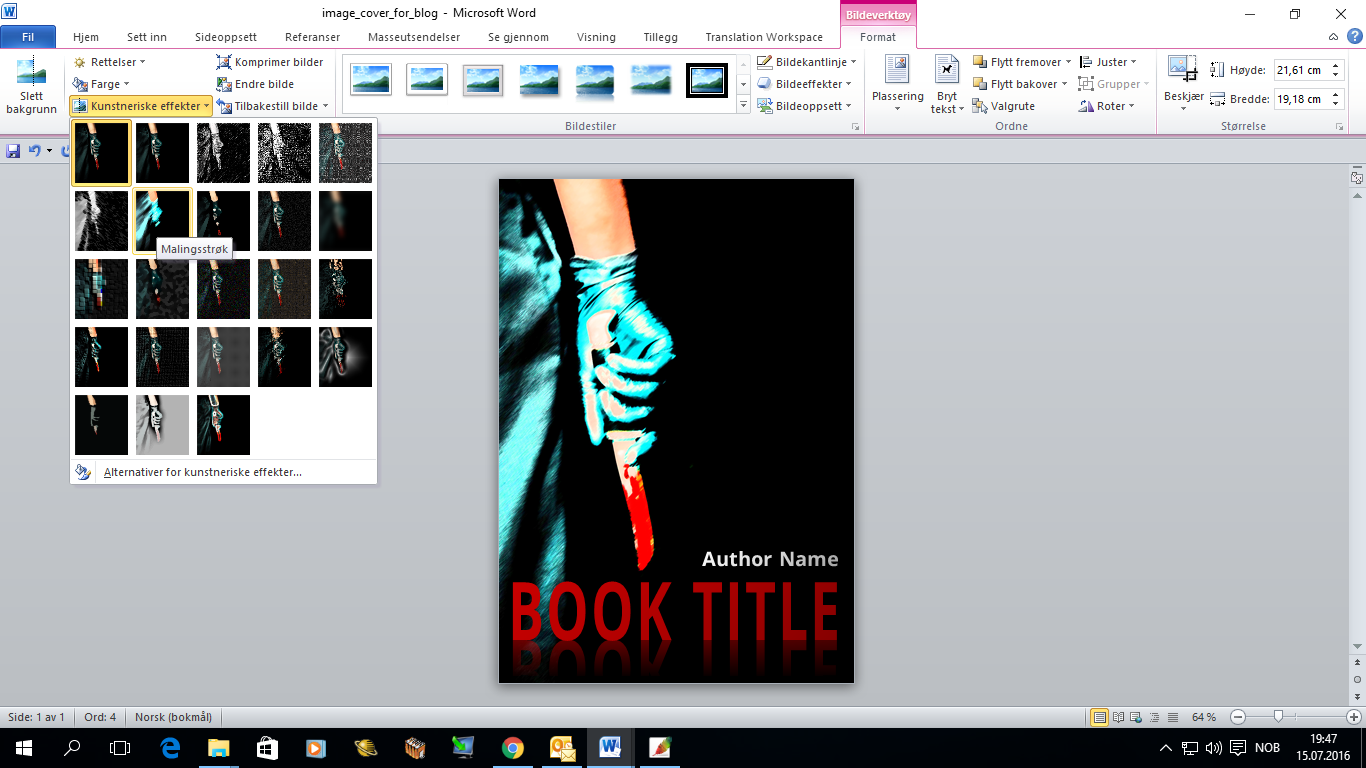
Task: Click the zoom slider handle
Action: (x=1278, y=717)
